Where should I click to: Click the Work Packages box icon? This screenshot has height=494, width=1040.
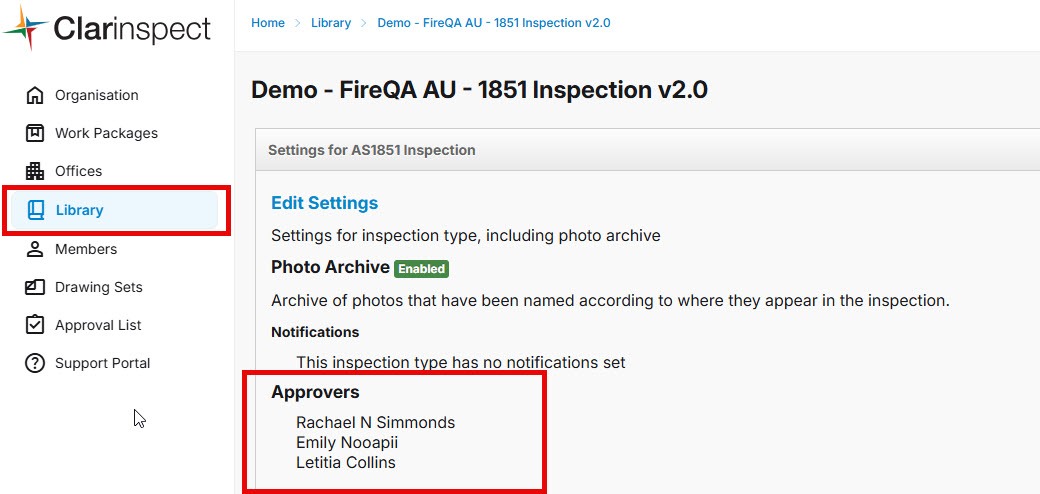pyautogui.click(x=35, y=134)
